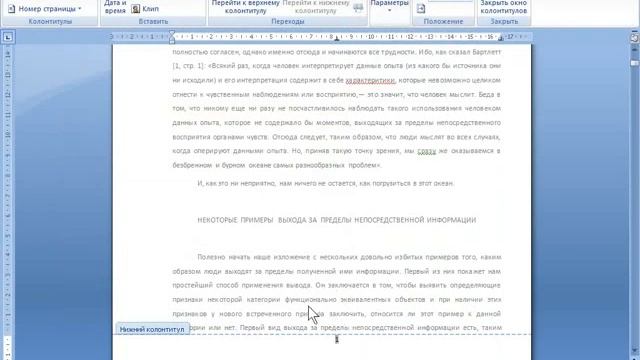Click the Дата и время button
Image resolution: width=640 pixels, height=360 pixels.
point(115,7)
